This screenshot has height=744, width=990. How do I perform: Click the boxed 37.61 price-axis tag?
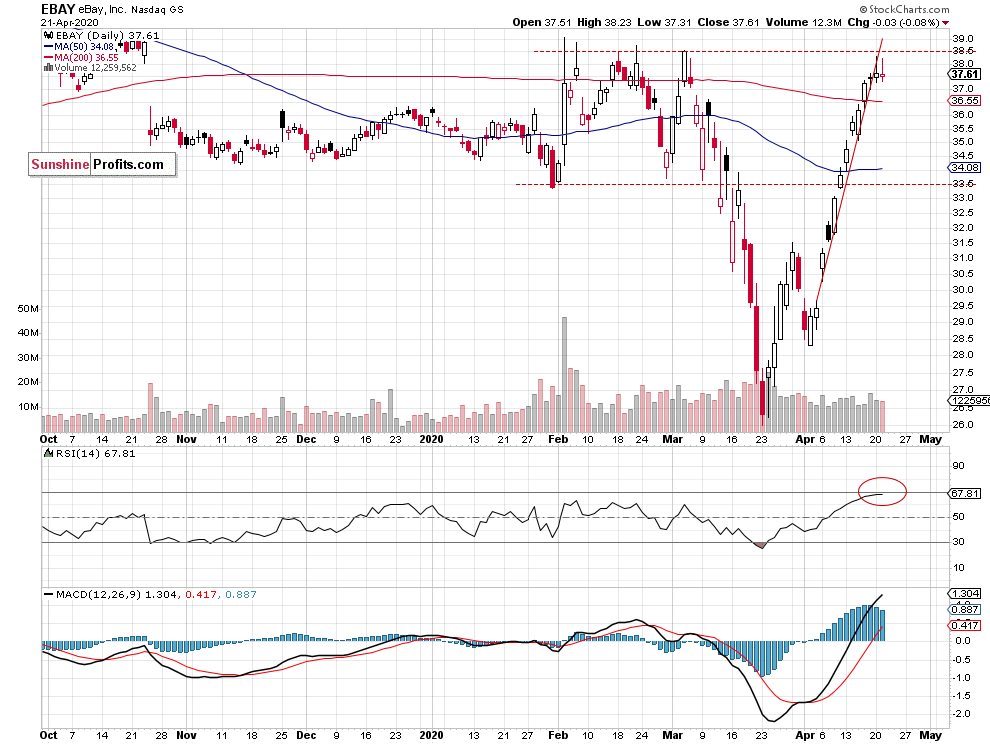965,75
